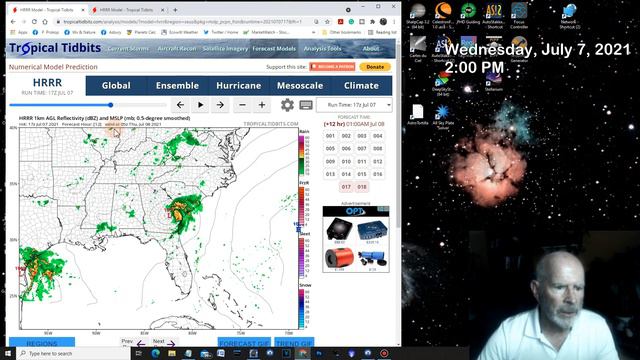Advance one forecast frame with right arrow
640x360 pixels.
[220, 105]
